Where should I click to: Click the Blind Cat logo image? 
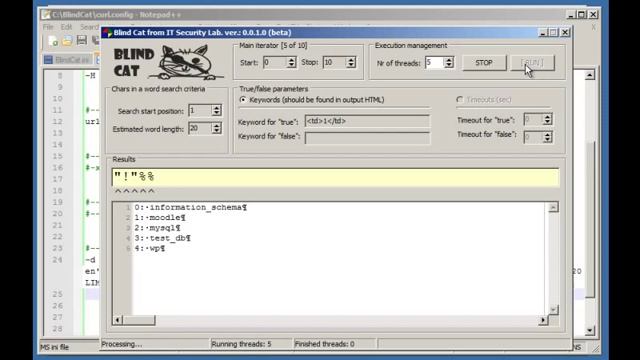click(168, 62)
